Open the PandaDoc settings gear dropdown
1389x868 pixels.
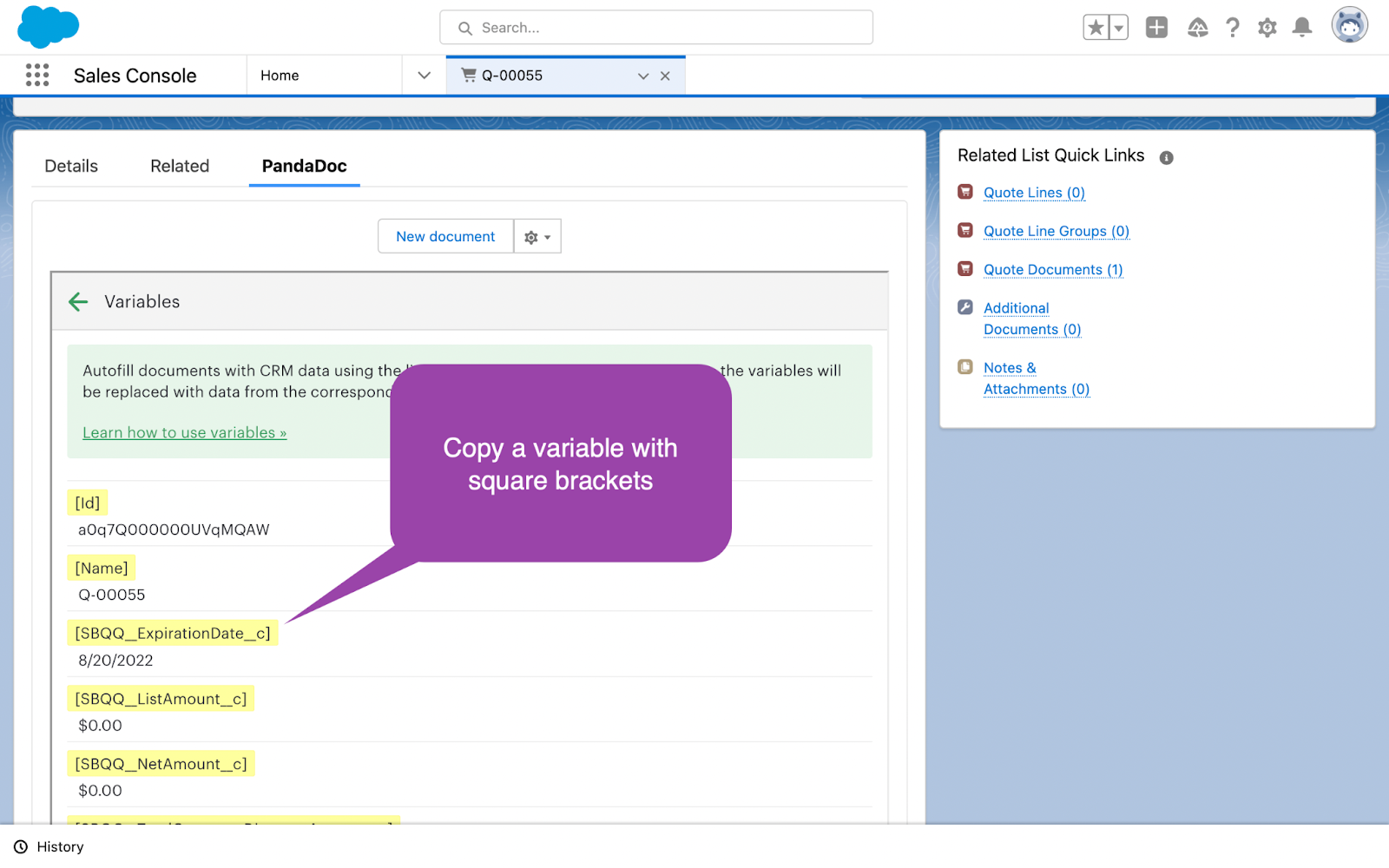point(537,236)
